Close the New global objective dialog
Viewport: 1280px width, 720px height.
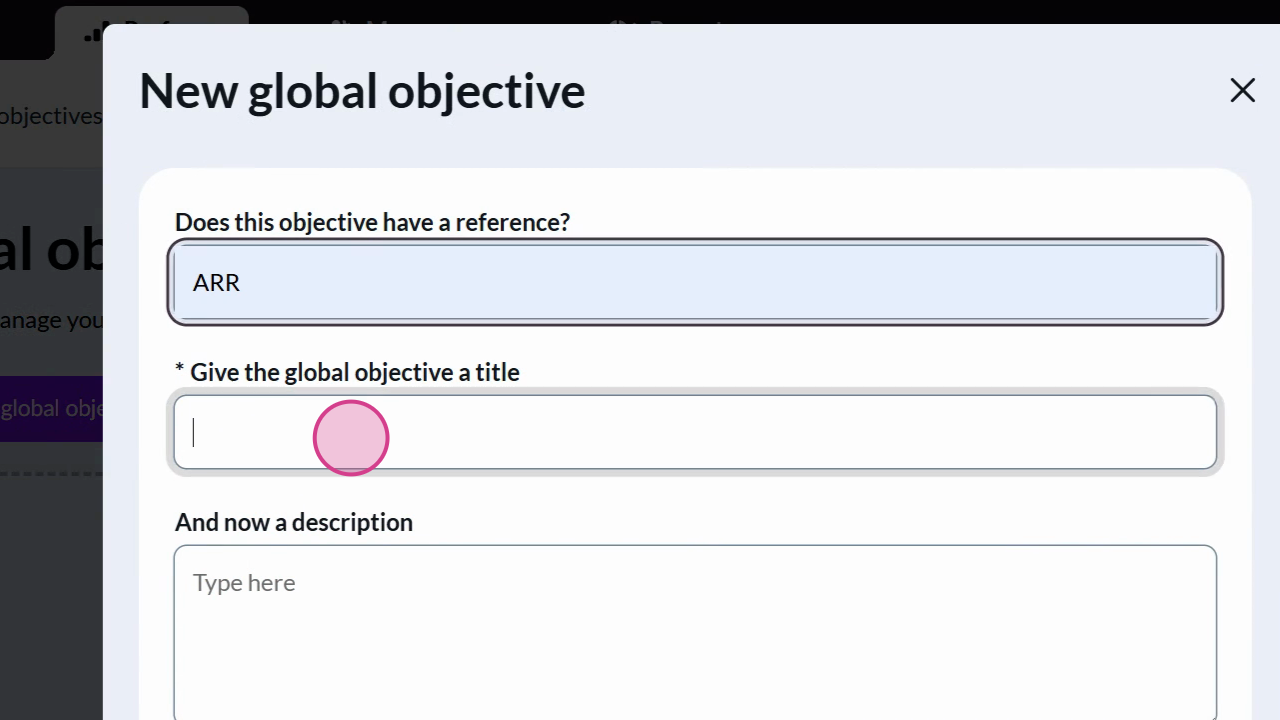click(1242, 91)
